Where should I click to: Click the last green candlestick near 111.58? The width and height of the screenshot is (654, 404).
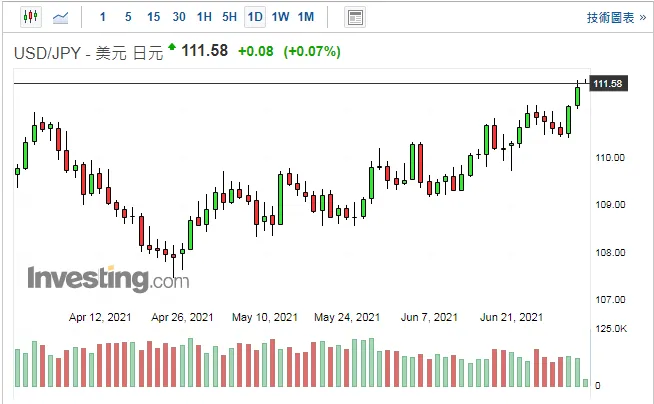[x=577, y=96]
